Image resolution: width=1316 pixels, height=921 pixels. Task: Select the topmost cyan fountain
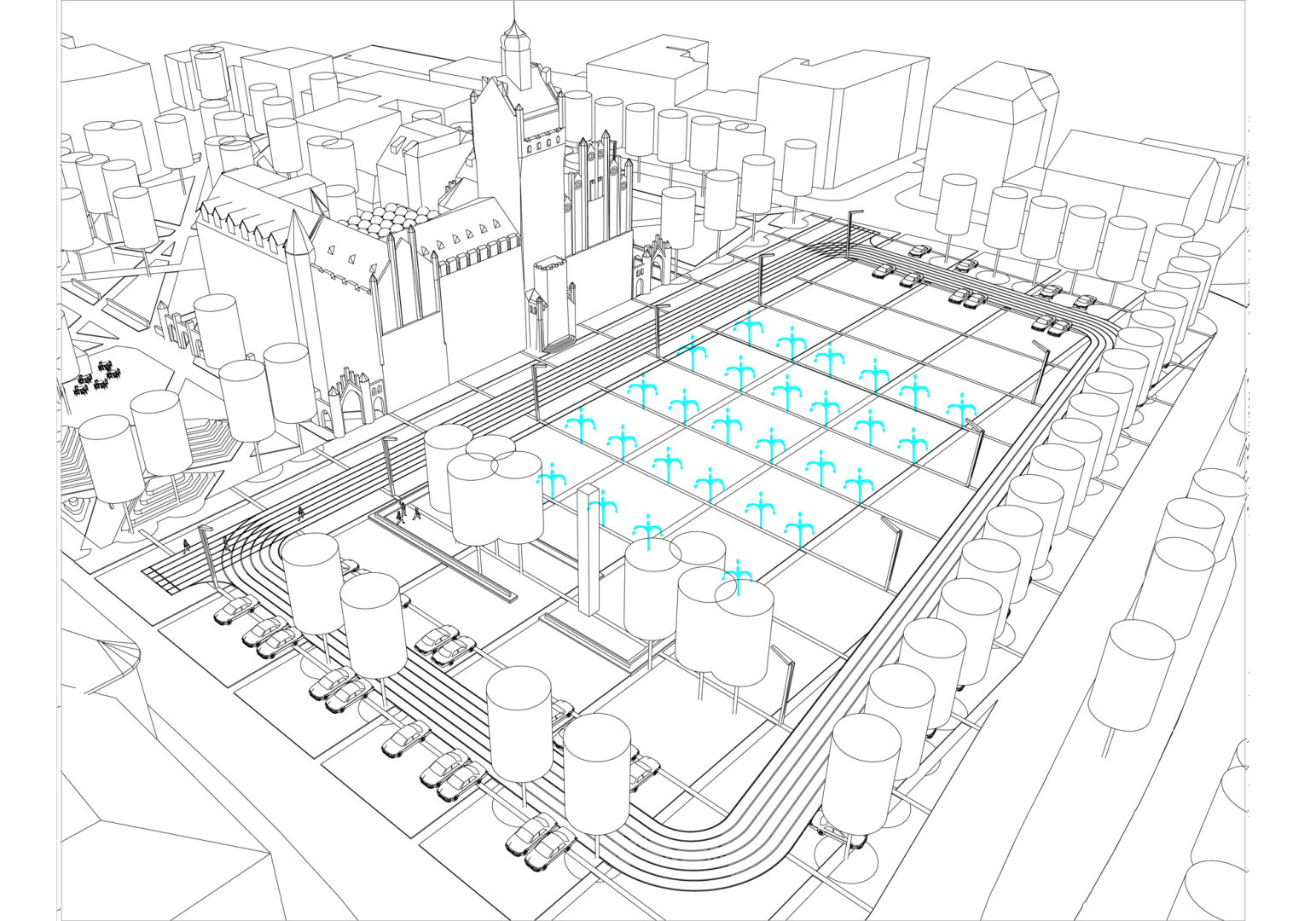click(748, 327)
